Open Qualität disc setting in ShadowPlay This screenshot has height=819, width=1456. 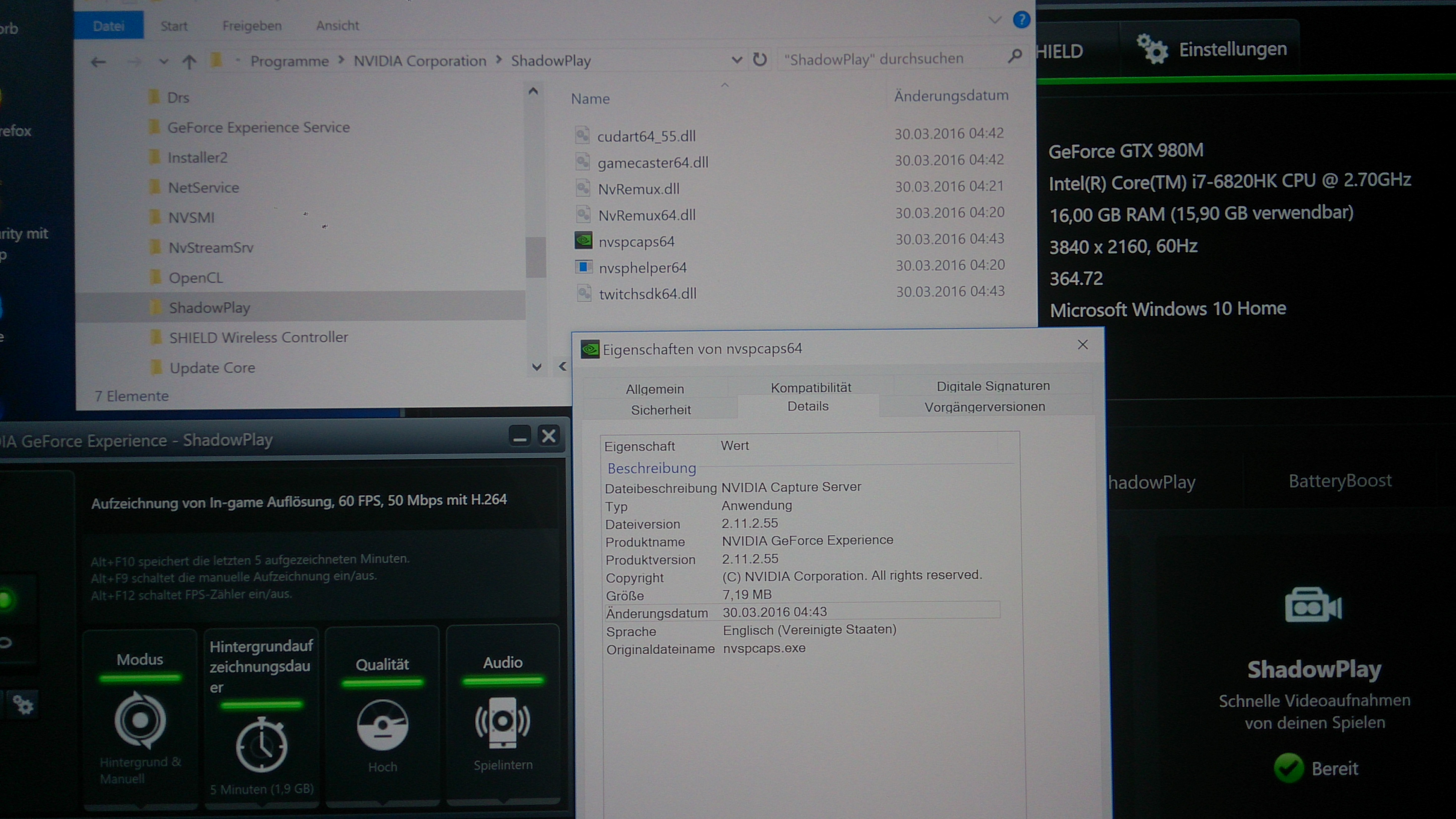pyautogui.click(x=382, y=715)
